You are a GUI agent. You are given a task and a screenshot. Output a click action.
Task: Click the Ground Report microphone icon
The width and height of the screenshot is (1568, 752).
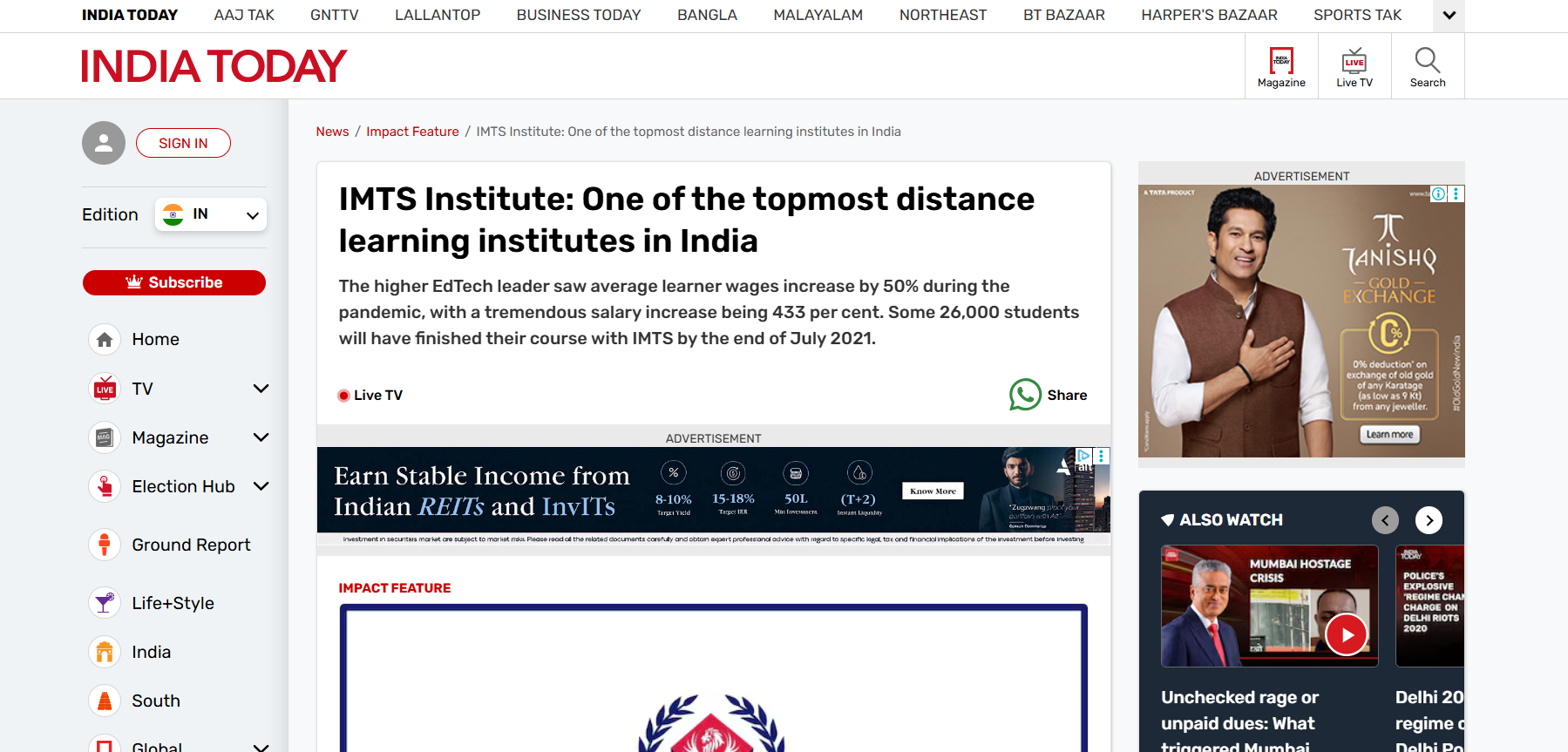pos(105,545)
